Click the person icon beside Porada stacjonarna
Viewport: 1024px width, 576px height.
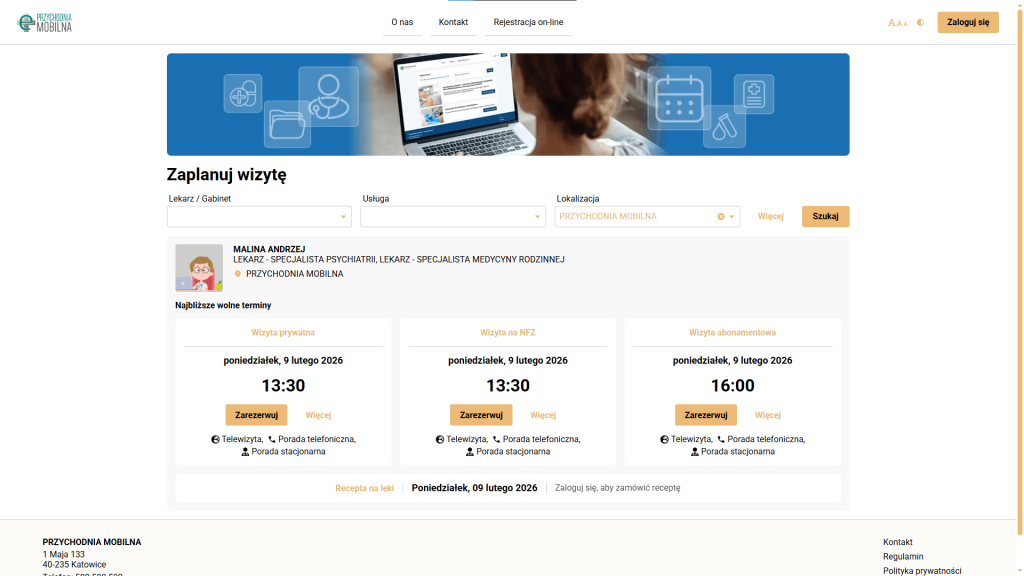click(x=244, y=451)
